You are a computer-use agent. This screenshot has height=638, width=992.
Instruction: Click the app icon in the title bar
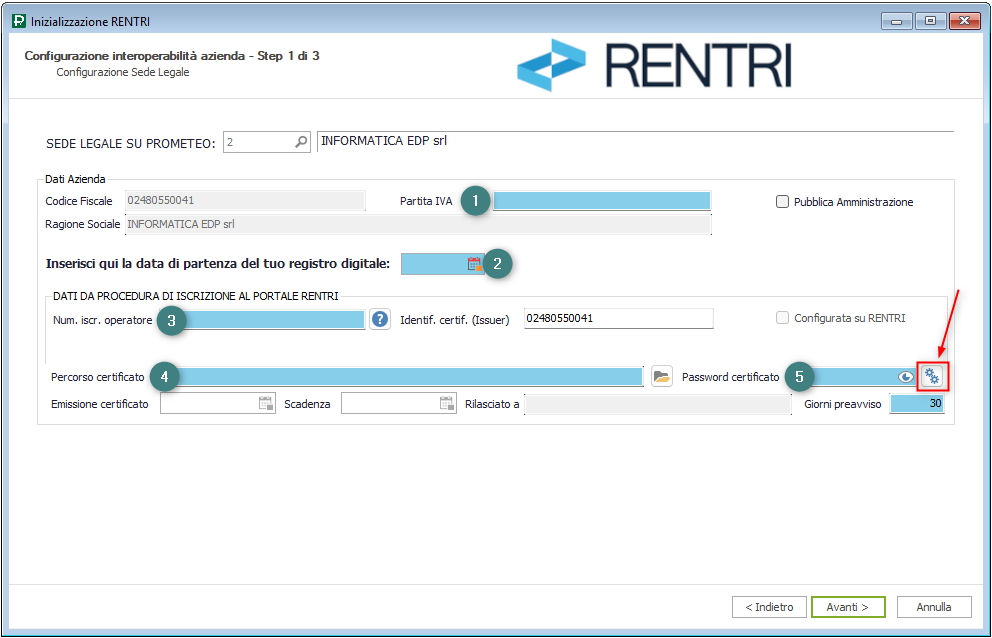[x=17, y=21]
